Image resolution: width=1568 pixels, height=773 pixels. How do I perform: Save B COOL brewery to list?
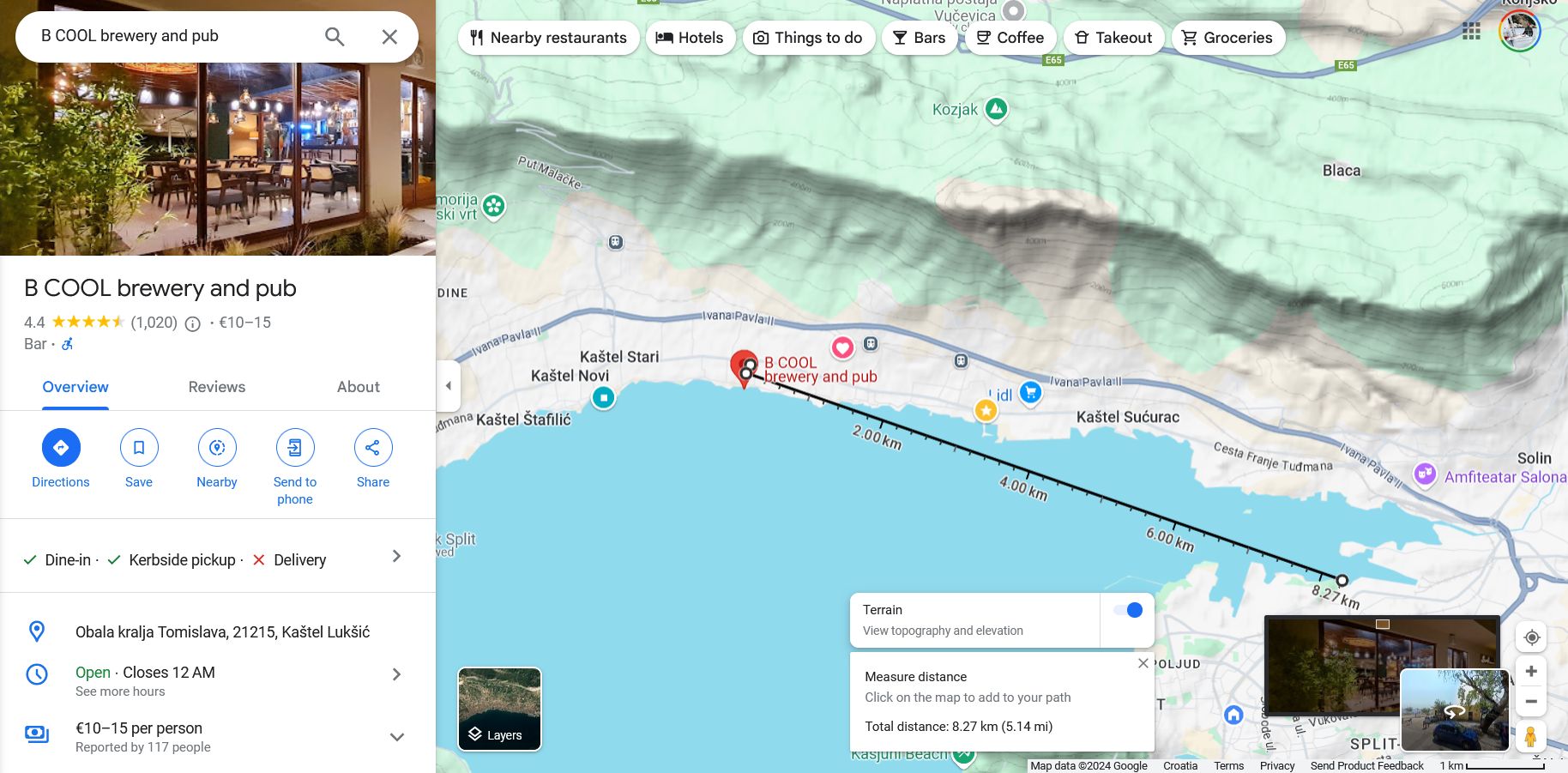(x=139, y=448)
